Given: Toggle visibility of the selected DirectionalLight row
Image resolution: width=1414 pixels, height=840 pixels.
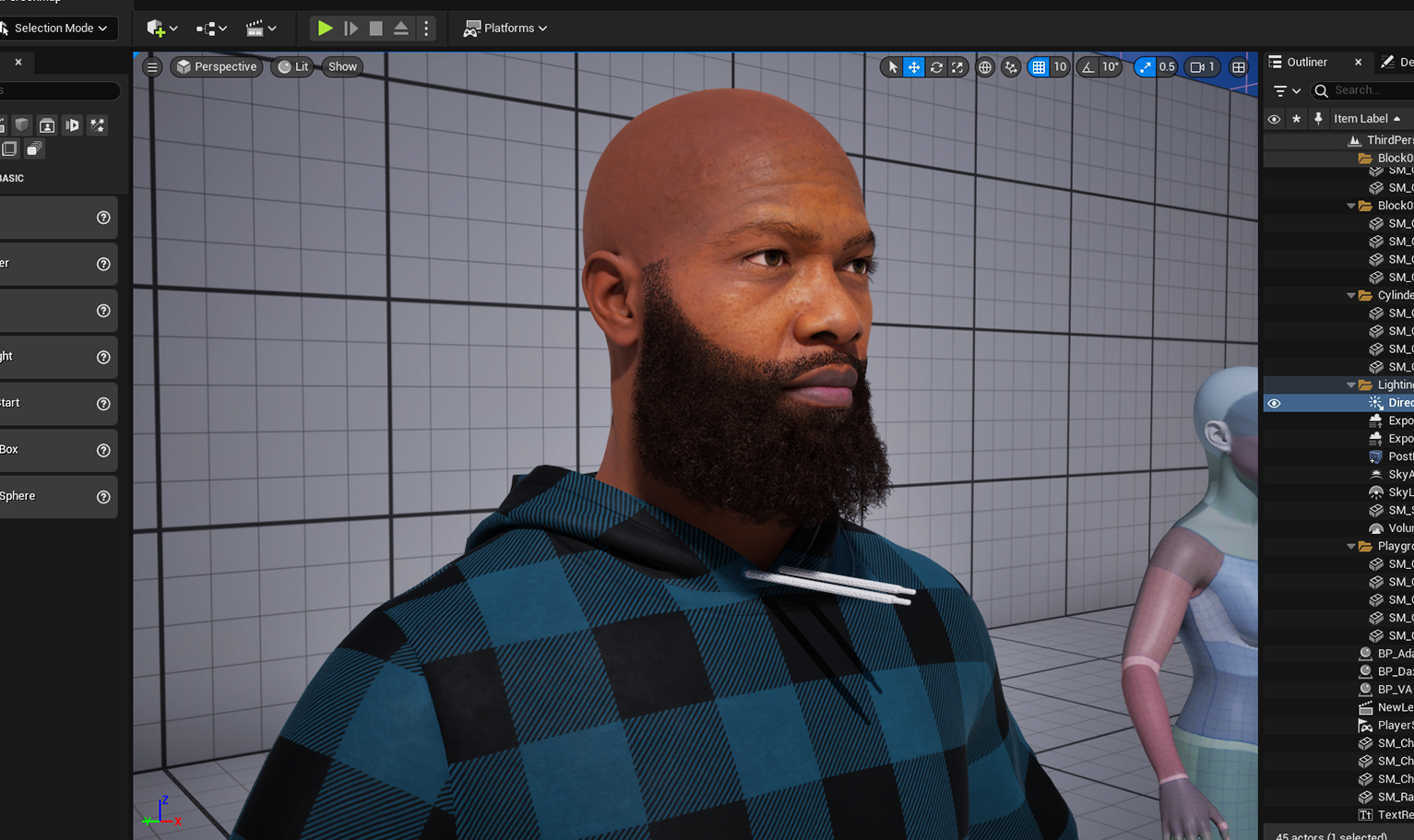Looking at the screenshot, I should point(1274,403).
